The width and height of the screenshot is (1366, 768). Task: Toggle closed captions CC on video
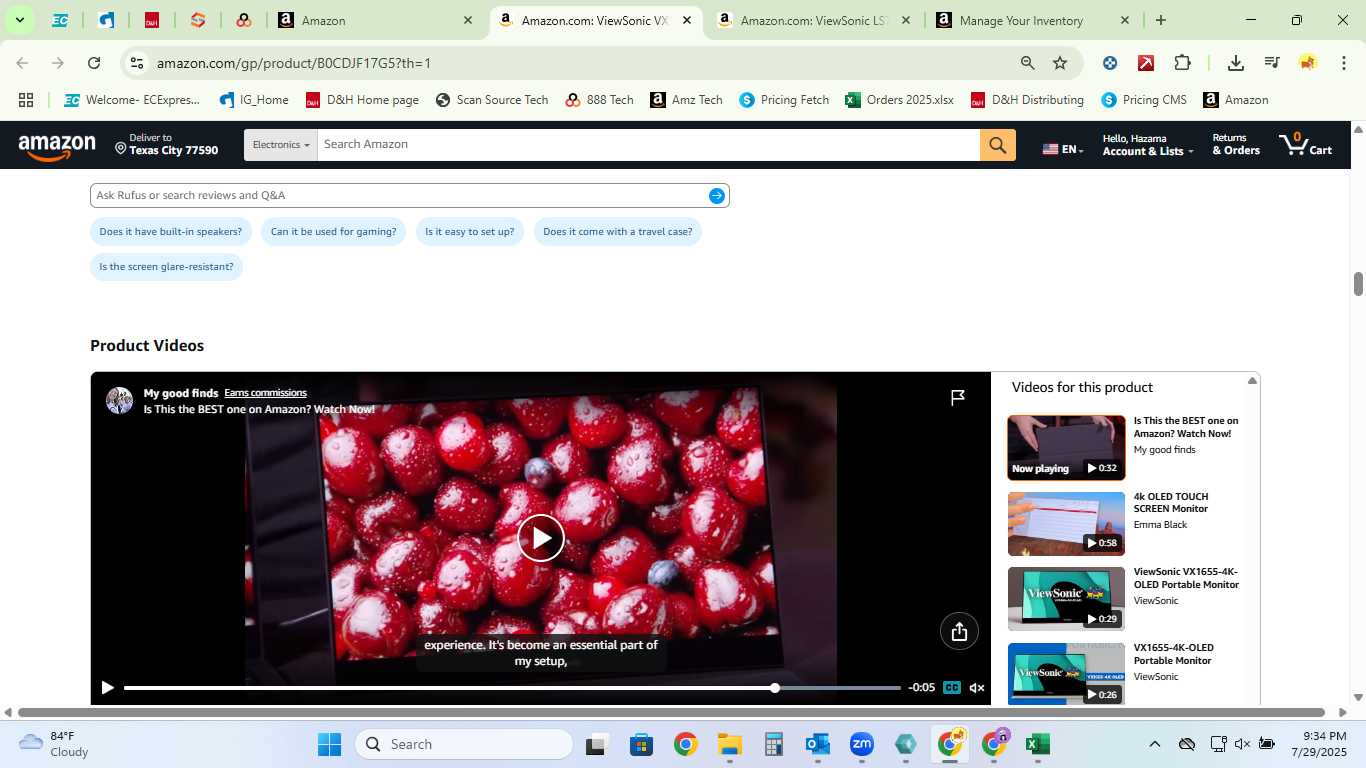click(952, 688)
